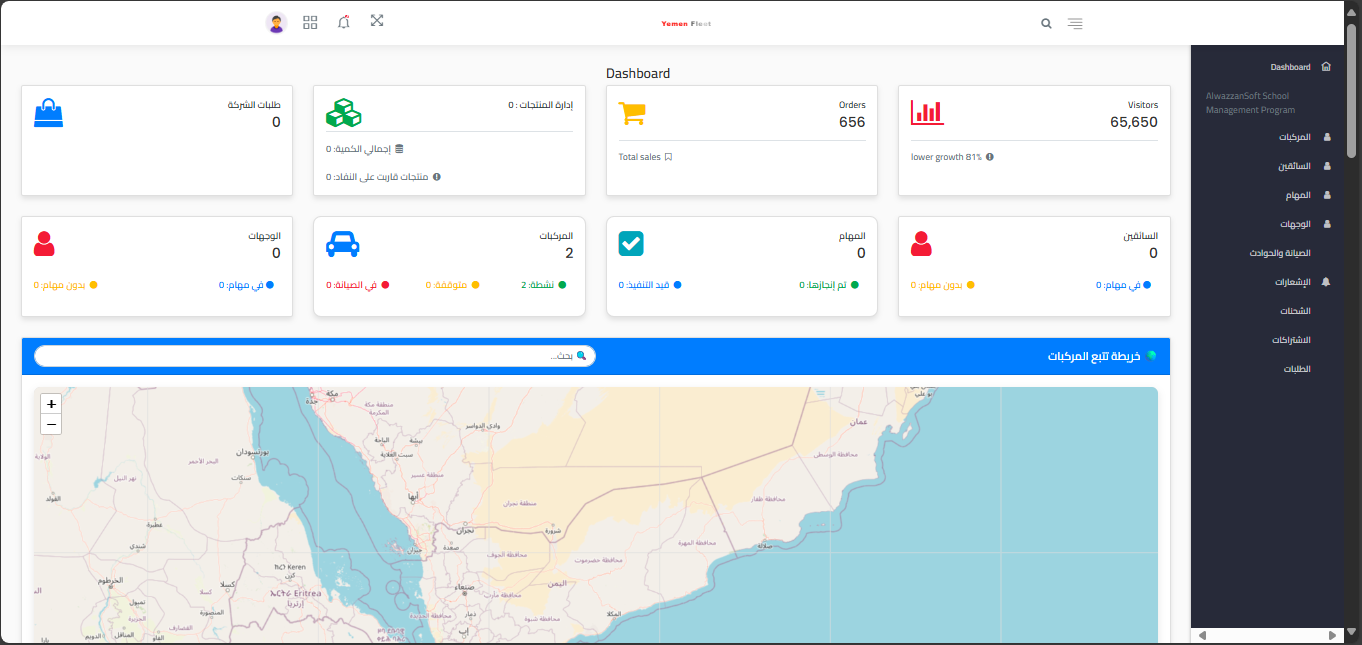1362x645 pixels.
Task: Toggle sidebar using the hamburger menu icon
Action: (x=1075, y=23)
